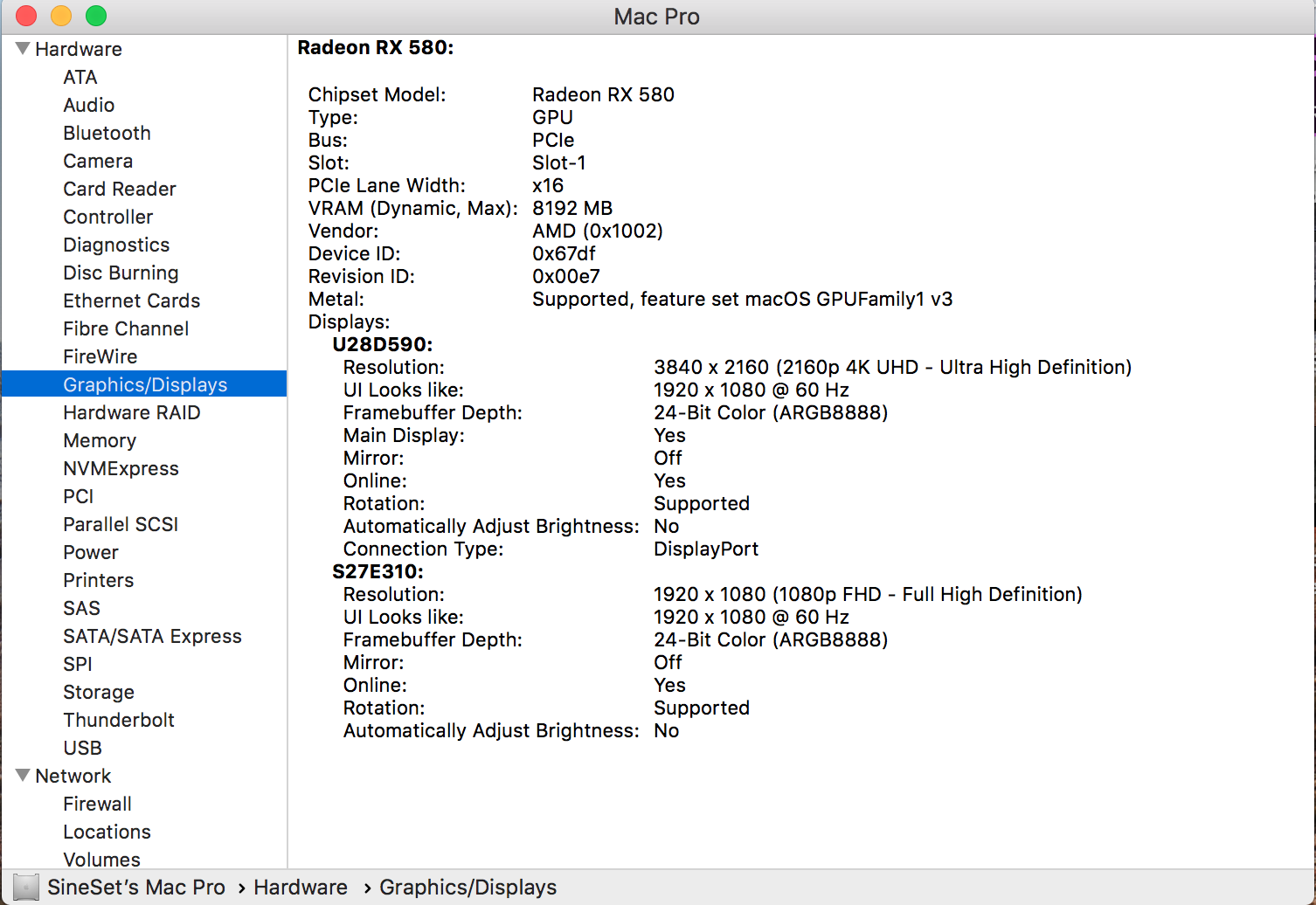Screen dimensions: 1316x905
Task: Select Fibre Channel in the sidebar
Action: point(126,328)
